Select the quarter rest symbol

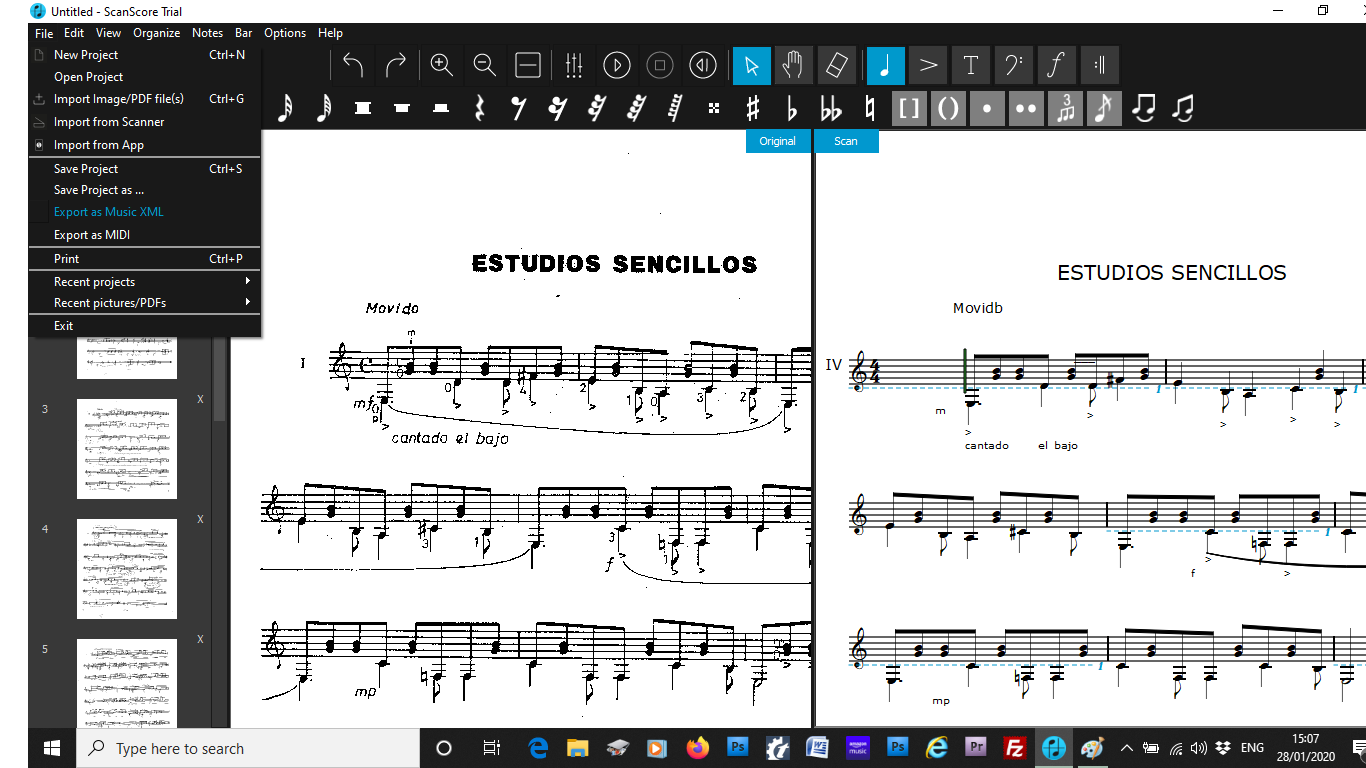(480, 108)
